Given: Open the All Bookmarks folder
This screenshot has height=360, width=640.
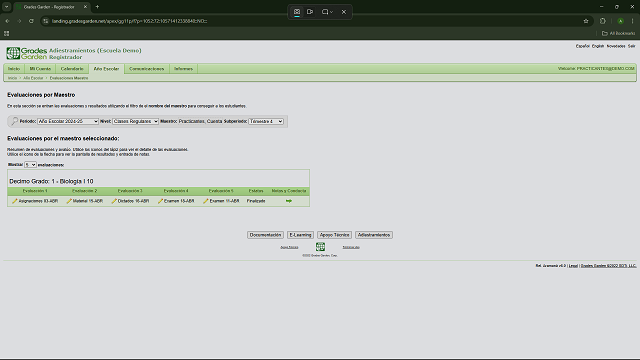Looking at the screenshot, I should [x=618, y=33].
